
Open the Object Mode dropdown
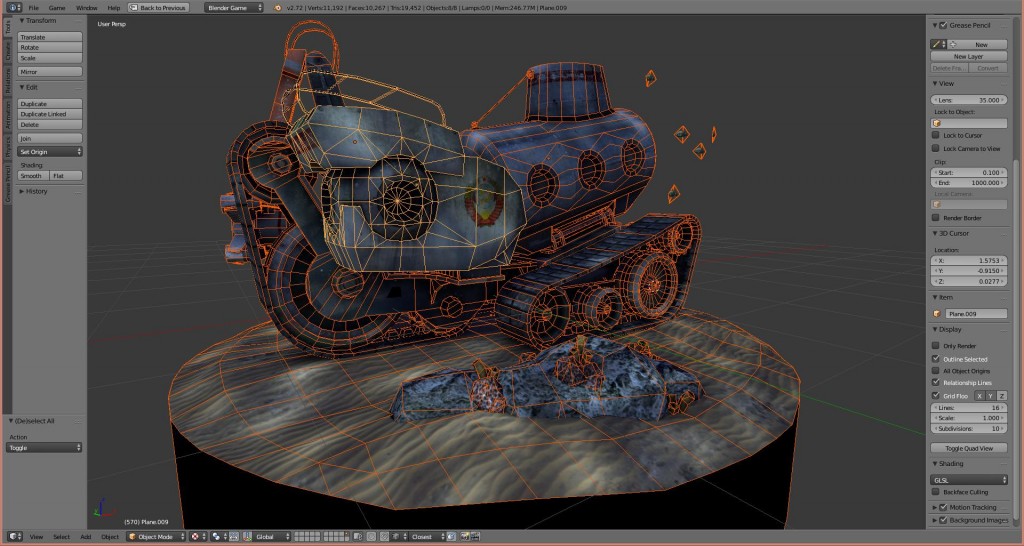point(156,536)
